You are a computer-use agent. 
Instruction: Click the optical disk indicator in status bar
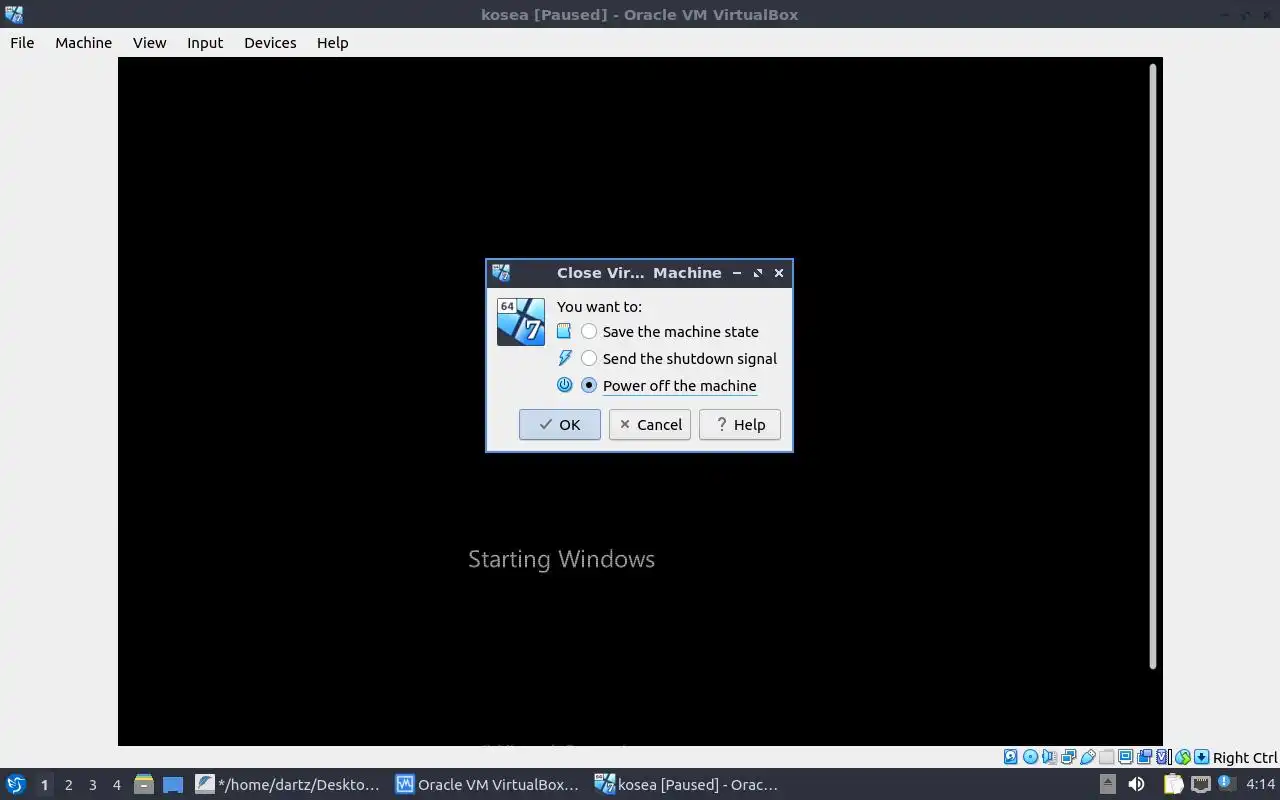1030,757
